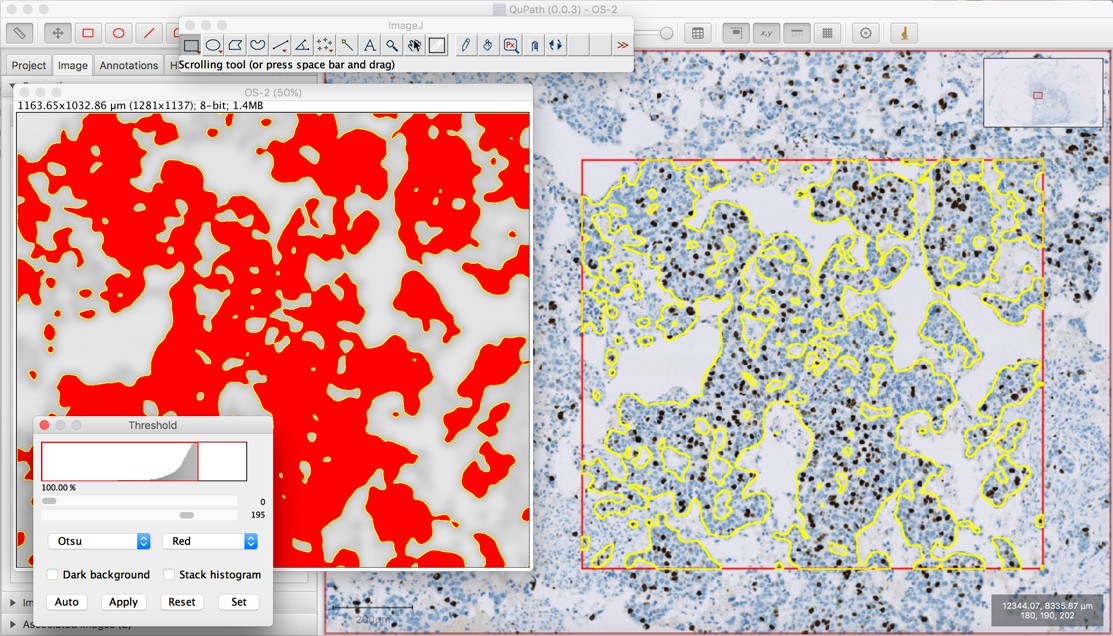Viewport: 1113px width, 636px height.
Task: Click ImageJ toolbar icon right of Px tool
Action: point(534,45)
